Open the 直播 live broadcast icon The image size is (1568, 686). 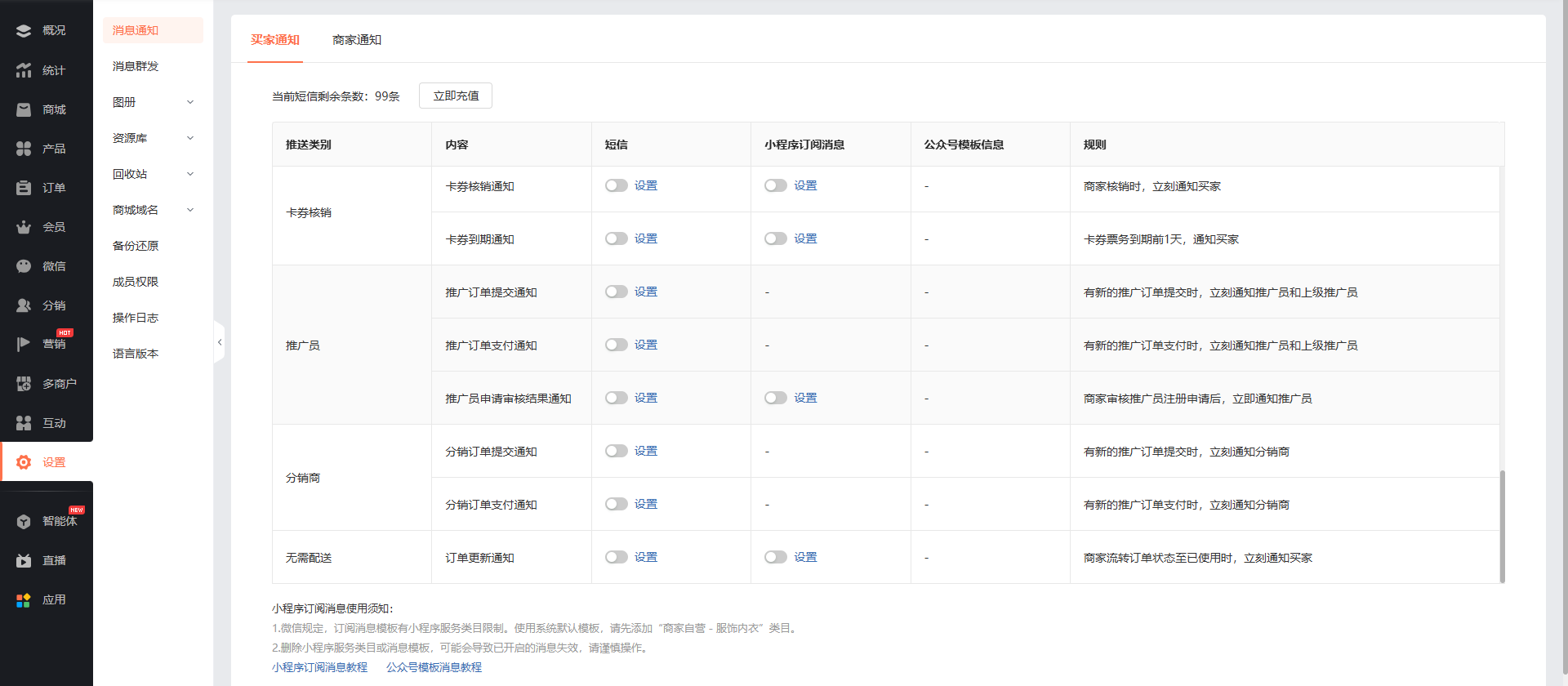click(24, 560)
